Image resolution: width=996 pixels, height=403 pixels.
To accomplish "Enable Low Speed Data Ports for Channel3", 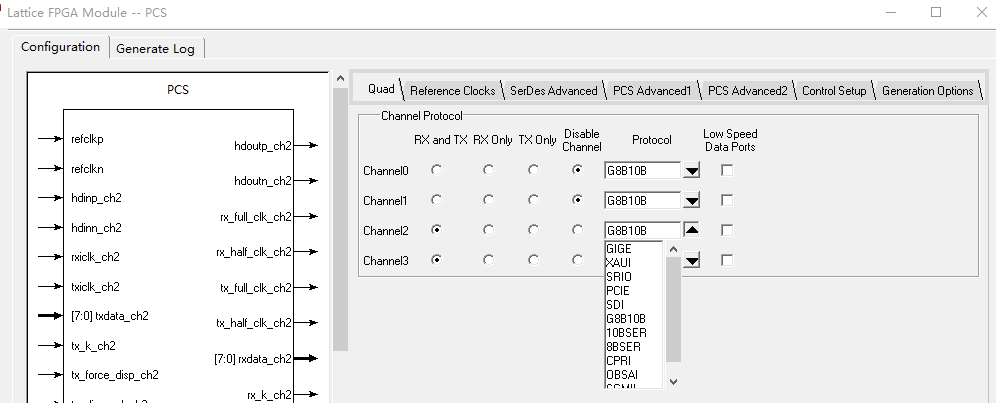I will [727, 260].
